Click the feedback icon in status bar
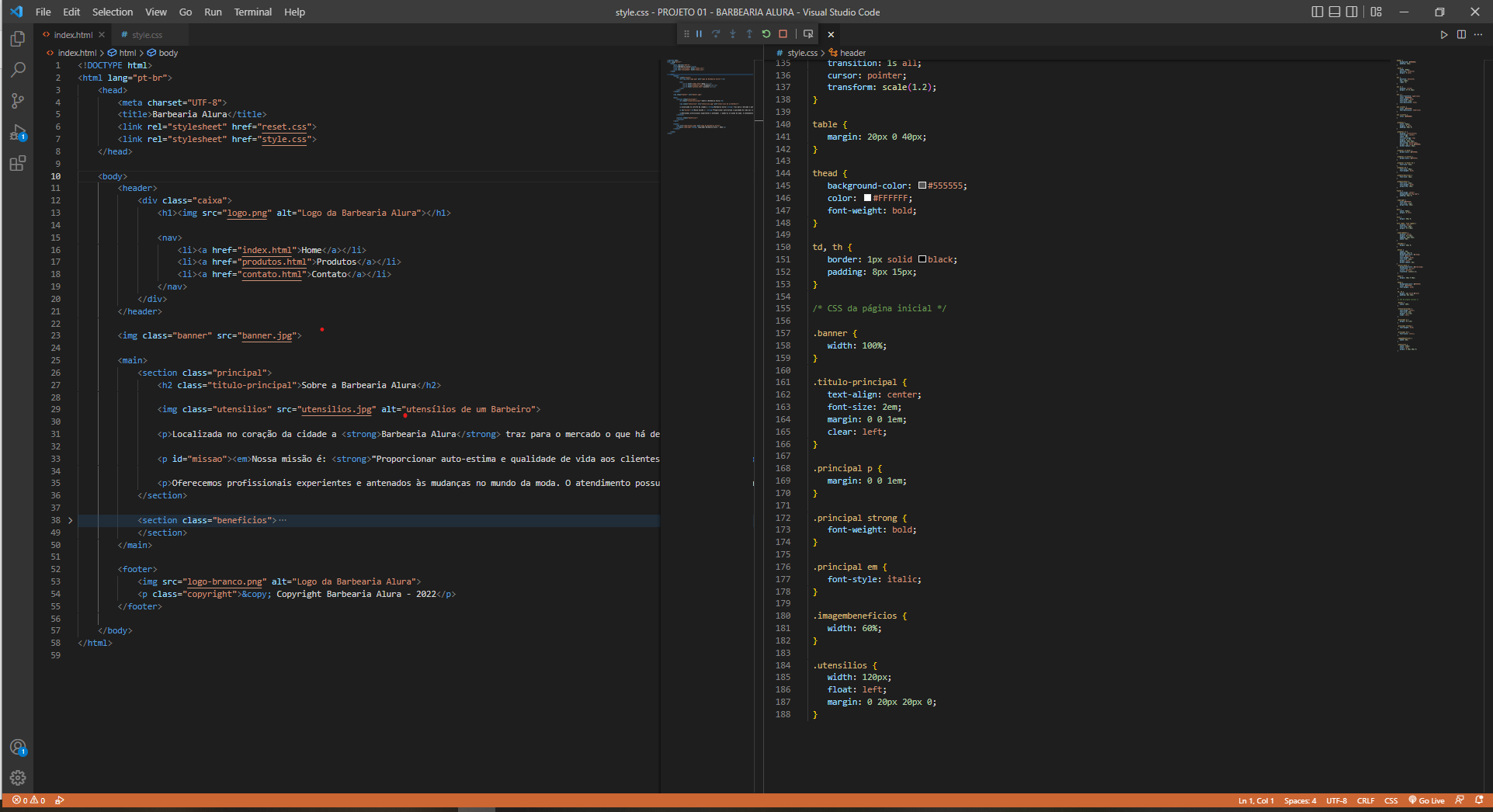1493x812 pixels. point(1460,800)
